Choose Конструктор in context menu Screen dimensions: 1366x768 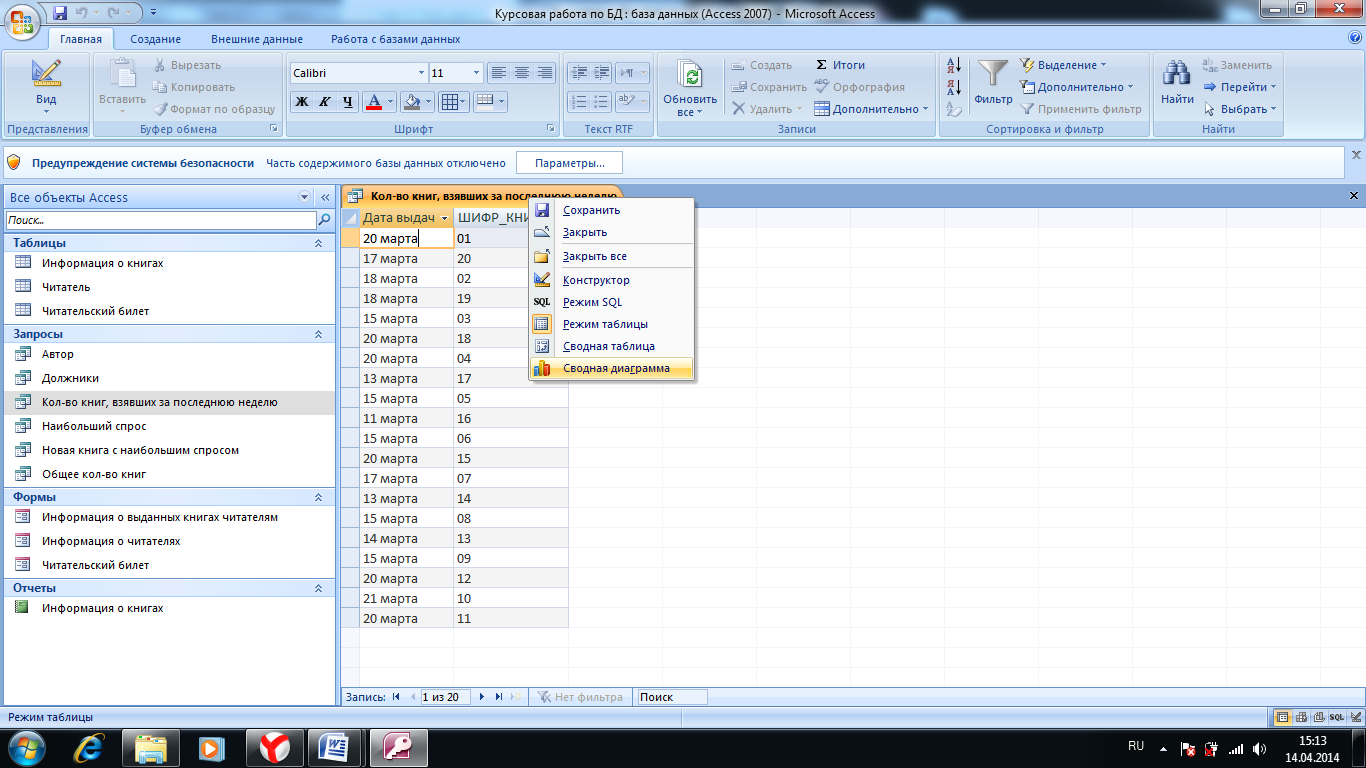612,280
